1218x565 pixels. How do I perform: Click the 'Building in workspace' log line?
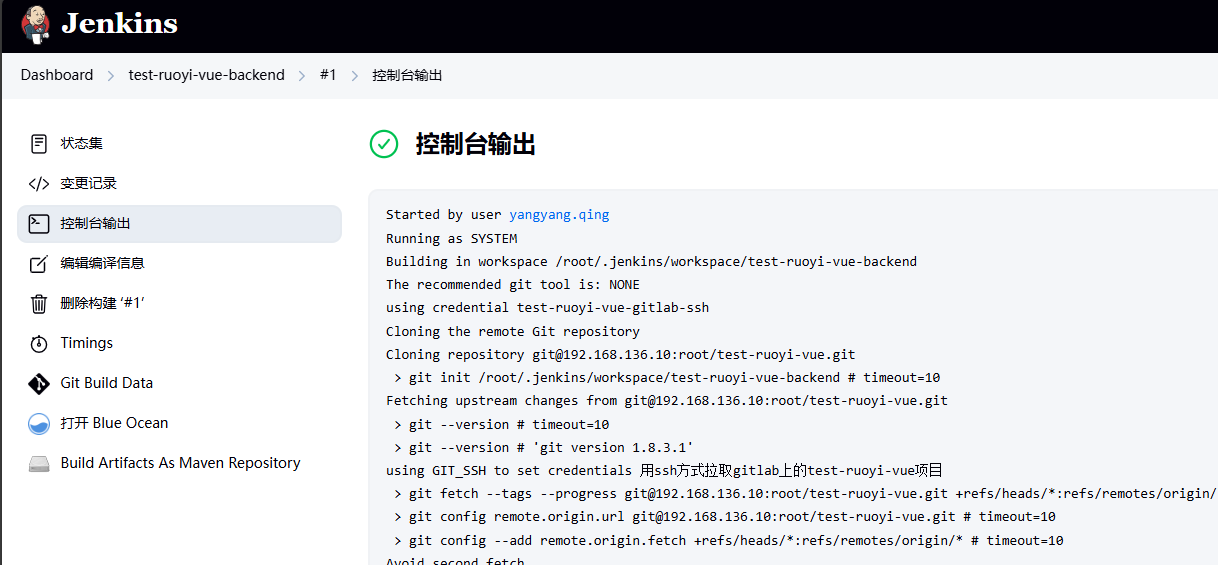[x=651, y=262]
